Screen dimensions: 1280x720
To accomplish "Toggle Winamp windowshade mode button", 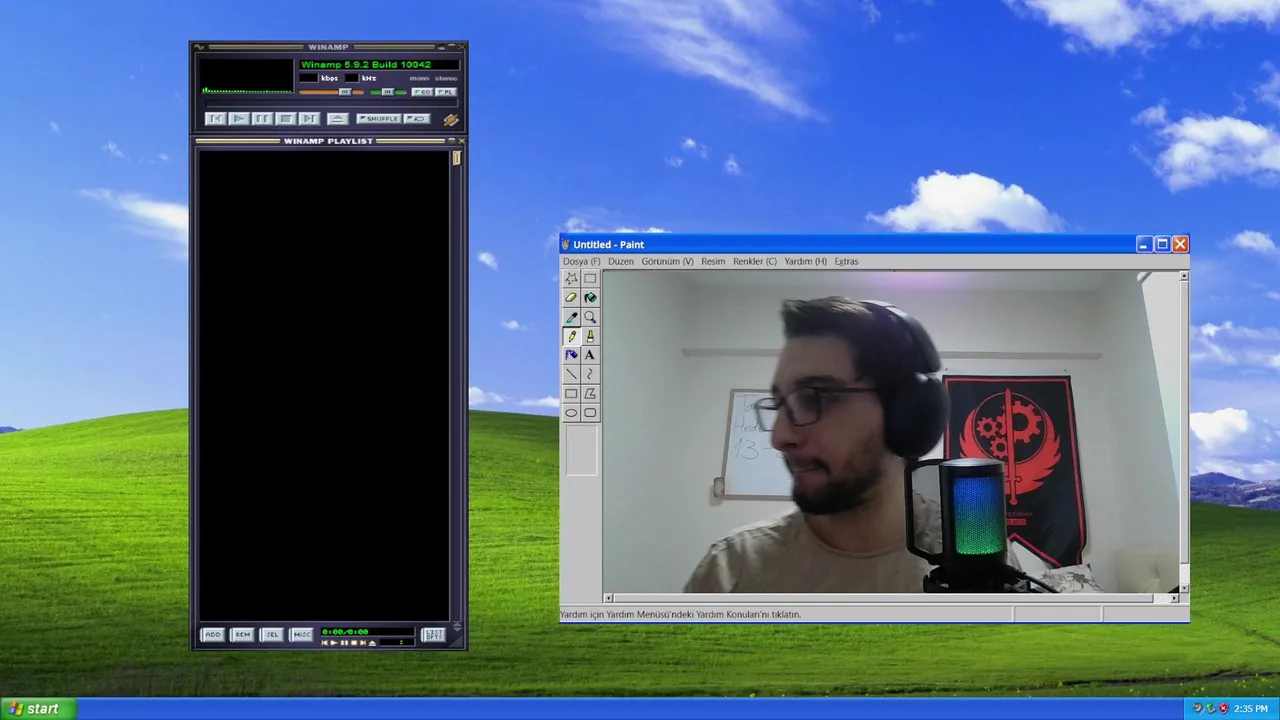I will 451,47.
